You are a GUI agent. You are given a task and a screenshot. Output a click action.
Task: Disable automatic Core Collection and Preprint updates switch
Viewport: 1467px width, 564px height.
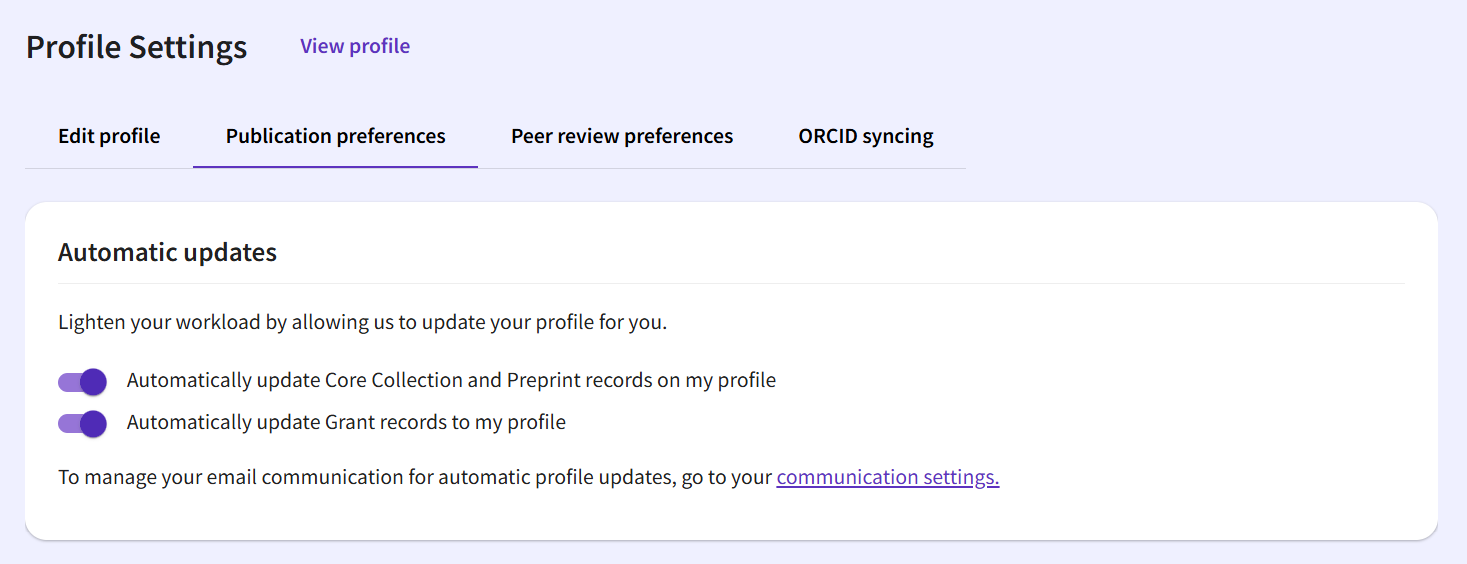tap(82, 381)
